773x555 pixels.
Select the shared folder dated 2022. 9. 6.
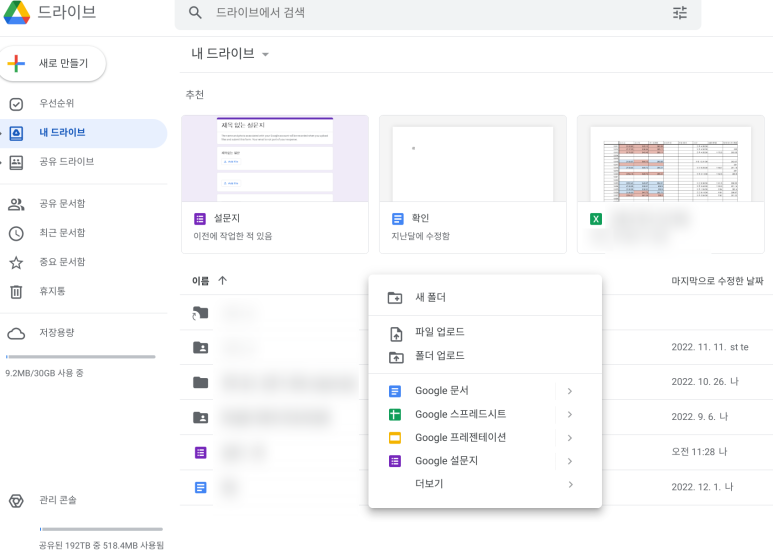tap(476, 417)
